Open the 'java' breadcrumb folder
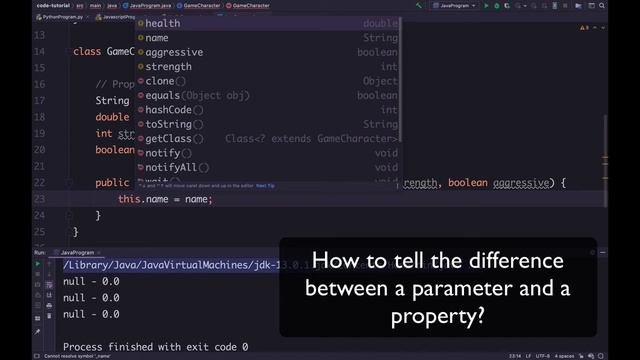Viewport: 640px width, 360px height. coord(112,6)
